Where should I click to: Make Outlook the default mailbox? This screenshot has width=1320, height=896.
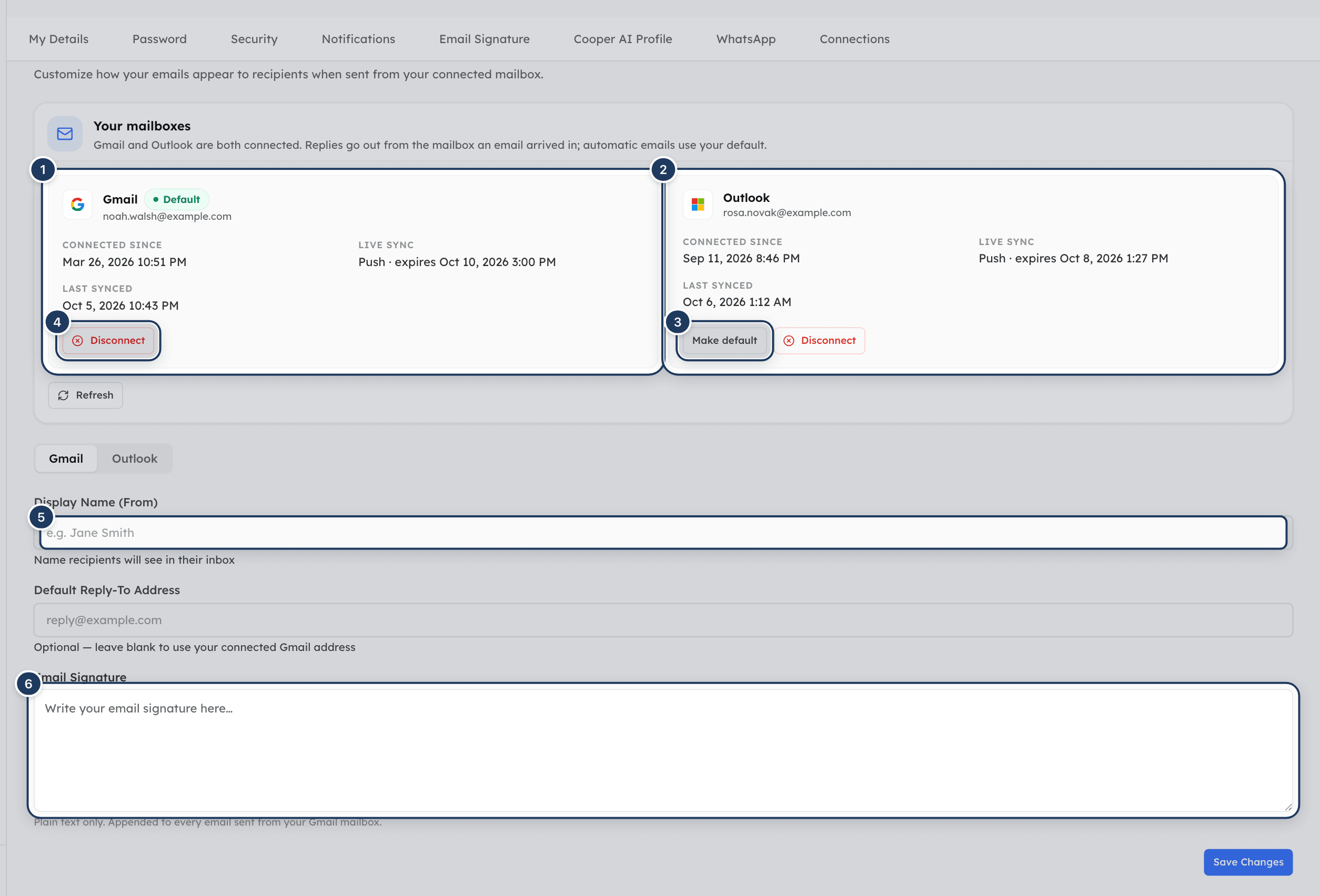click(724, 341)
